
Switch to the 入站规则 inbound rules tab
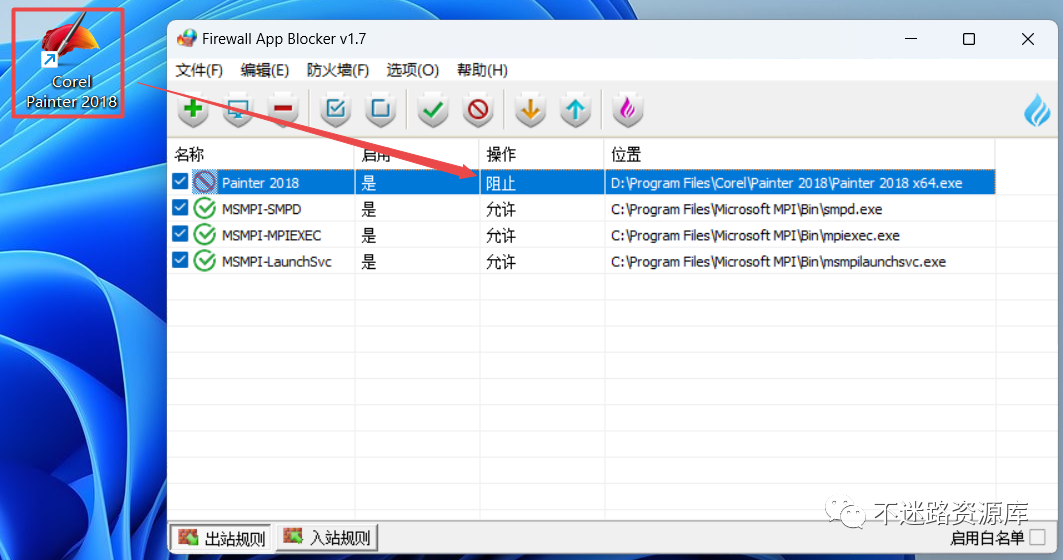(327, 538)
